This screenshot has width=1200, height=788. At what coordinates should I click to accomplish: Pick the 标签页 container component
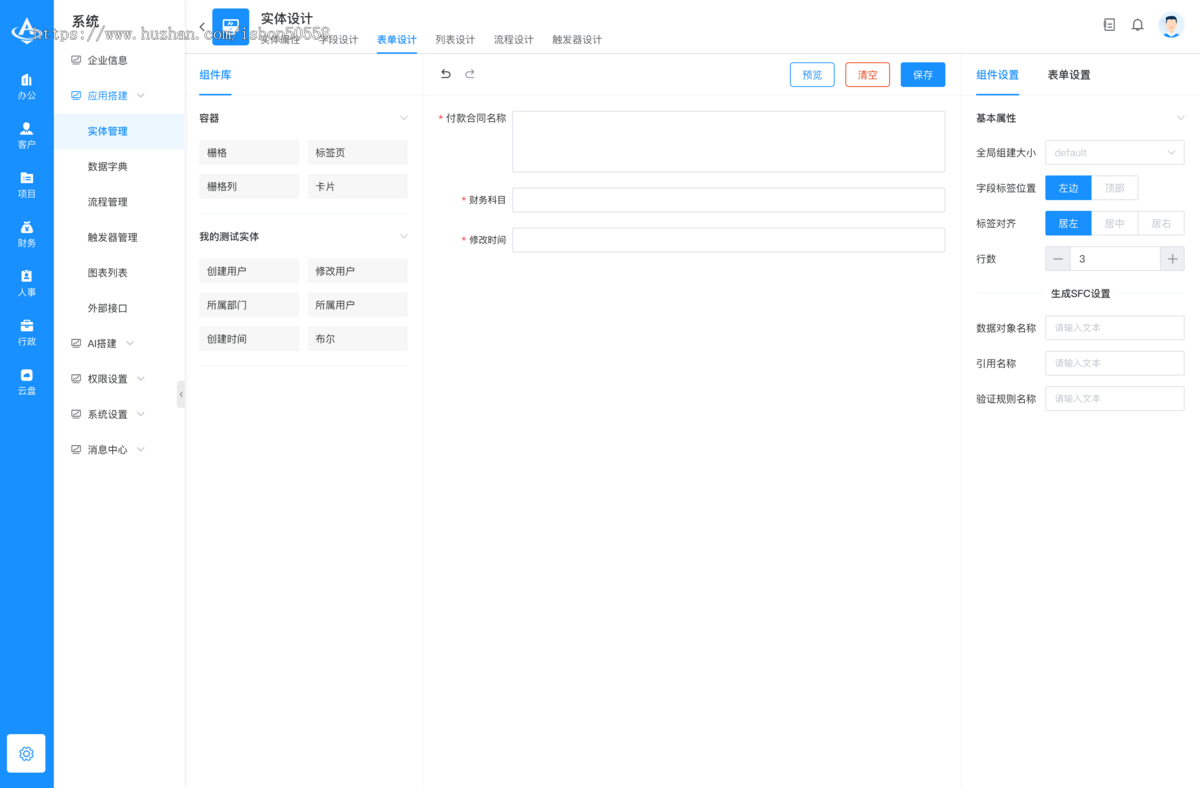click(x=357, y=153)
